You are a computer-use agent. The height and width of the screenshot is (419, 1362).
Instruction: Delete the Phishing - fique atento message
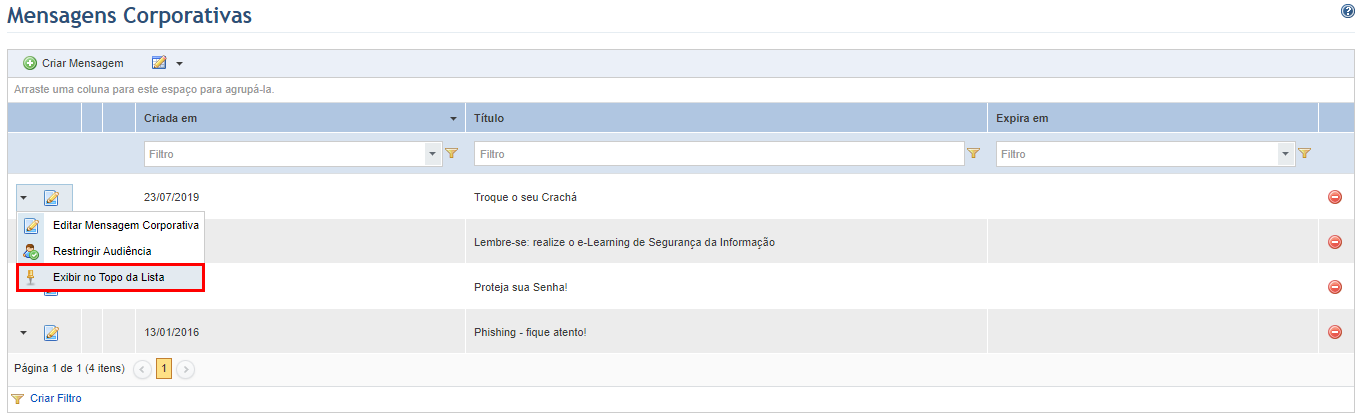click(1334, 332)
